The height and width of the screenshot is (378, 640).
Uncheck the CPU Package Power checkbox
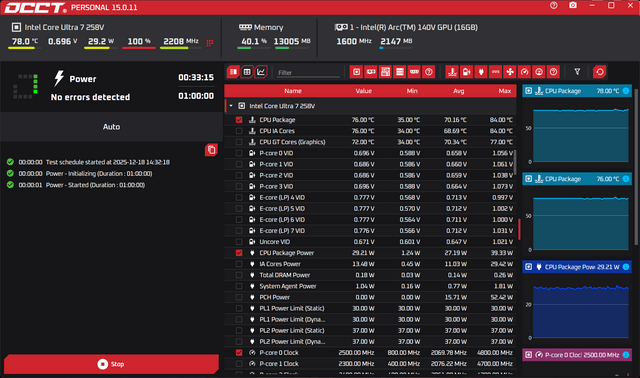pos(239,253)
